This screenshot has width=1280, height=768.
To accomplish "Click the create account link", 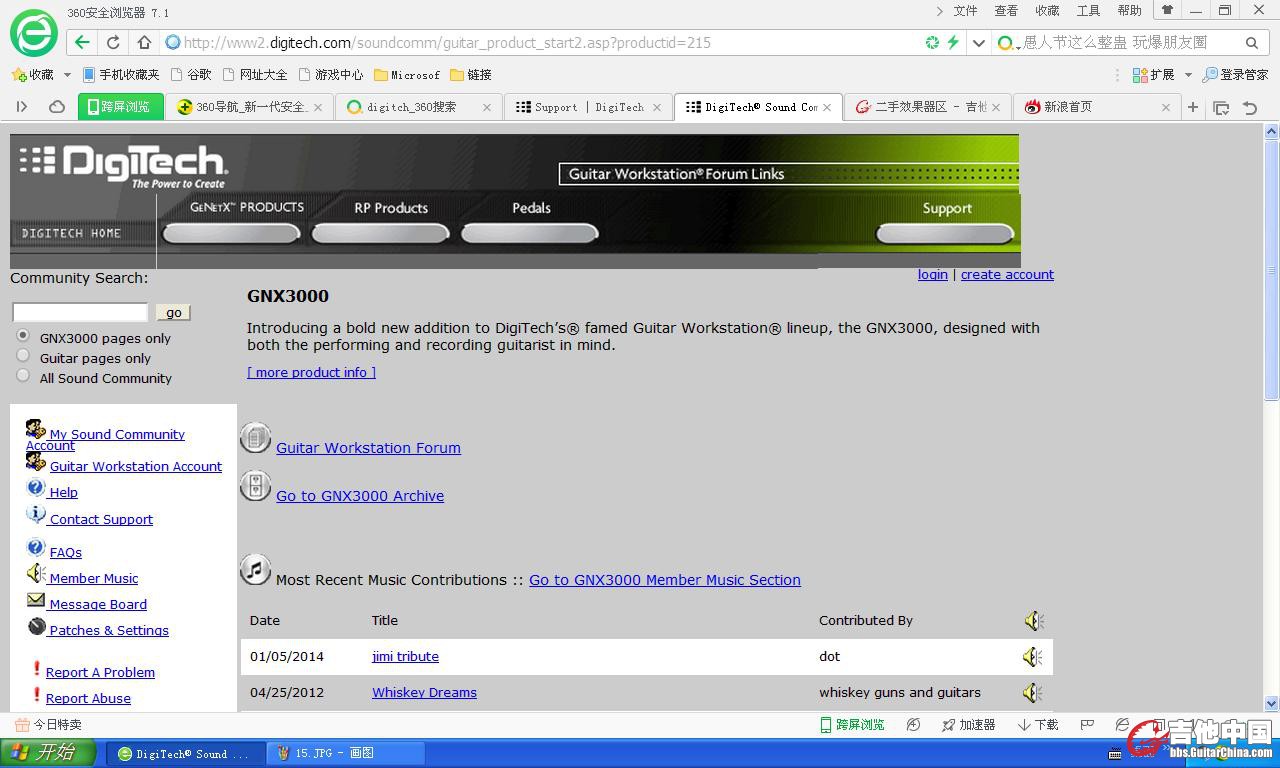I will click(1007, 275).
